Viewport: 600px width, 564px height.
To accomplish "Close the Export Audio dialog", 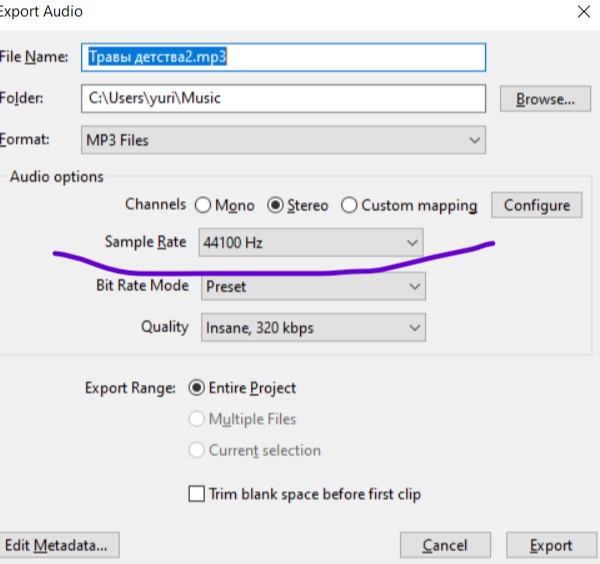I will tap(583, 12).
